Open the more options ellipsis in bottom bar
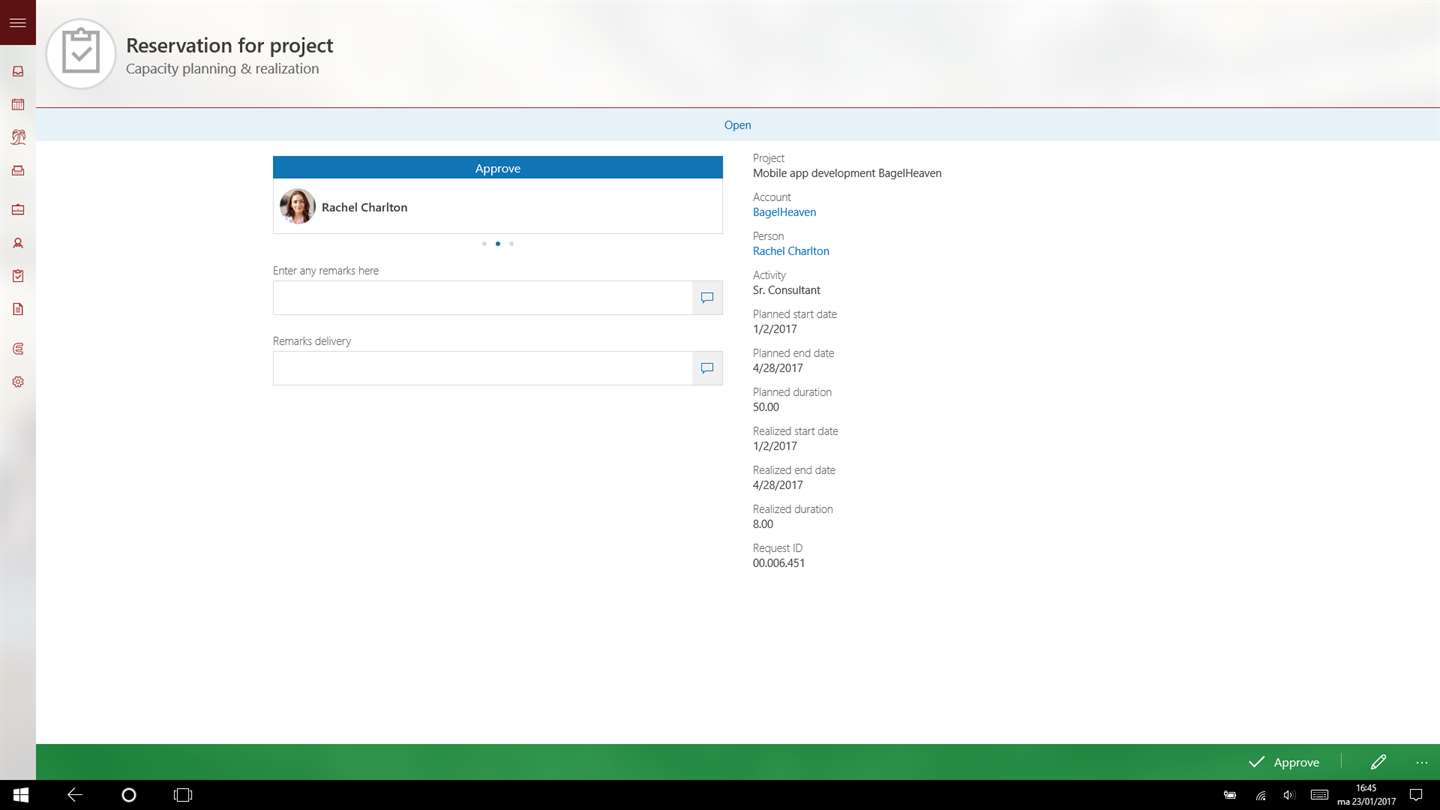Image resolution: width=1440 pixels, height=810 pixels. 1422,762
